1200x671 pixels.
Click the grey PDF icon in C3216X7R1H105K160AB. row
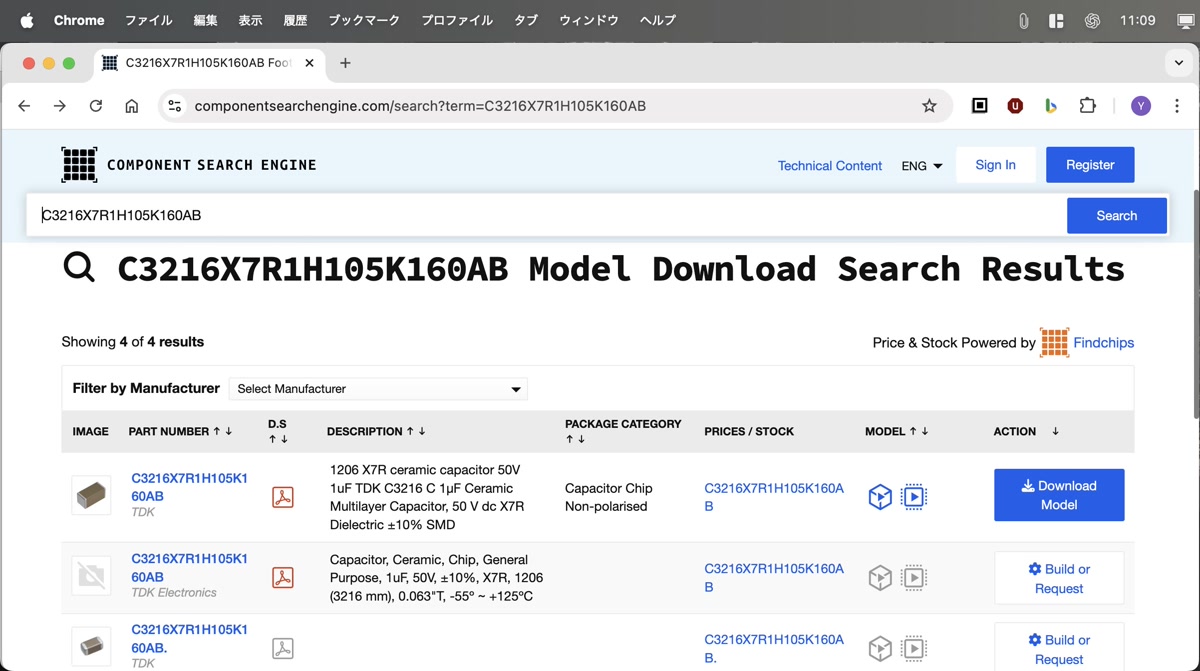click(x=283, y=648)
